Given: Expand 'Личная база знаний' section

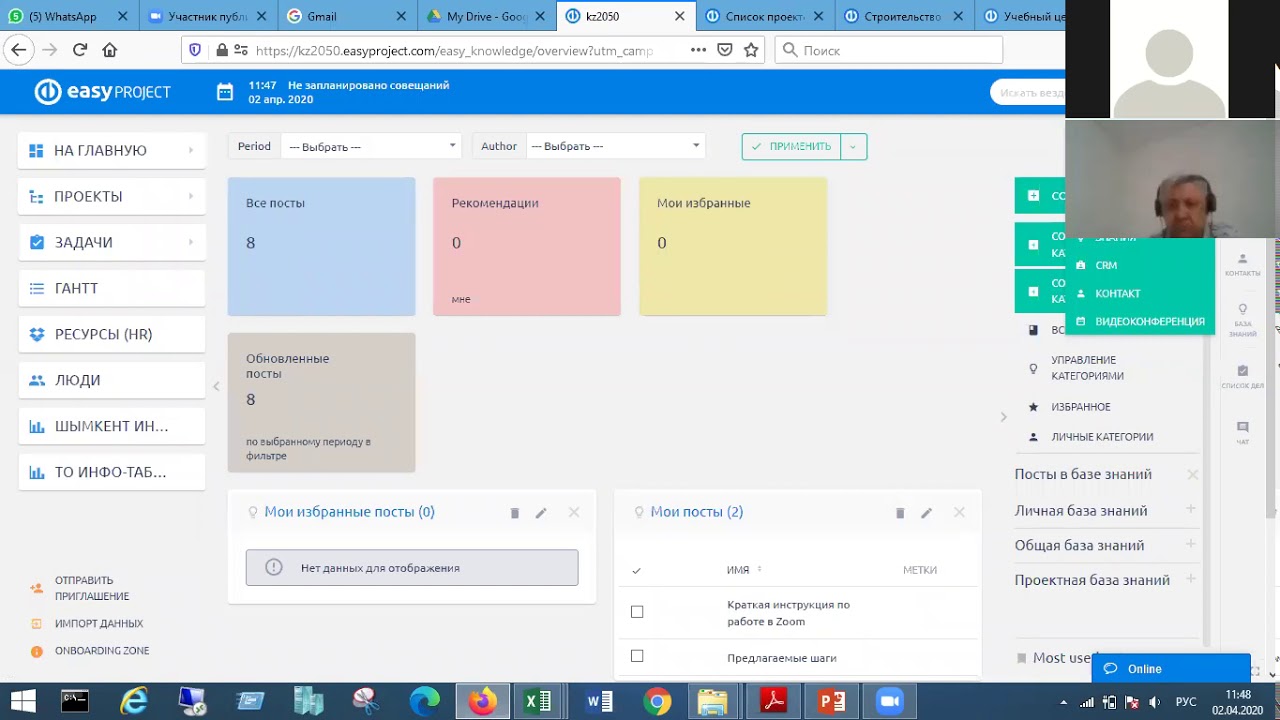Looking at the screenshot, I should point(1191,509).
